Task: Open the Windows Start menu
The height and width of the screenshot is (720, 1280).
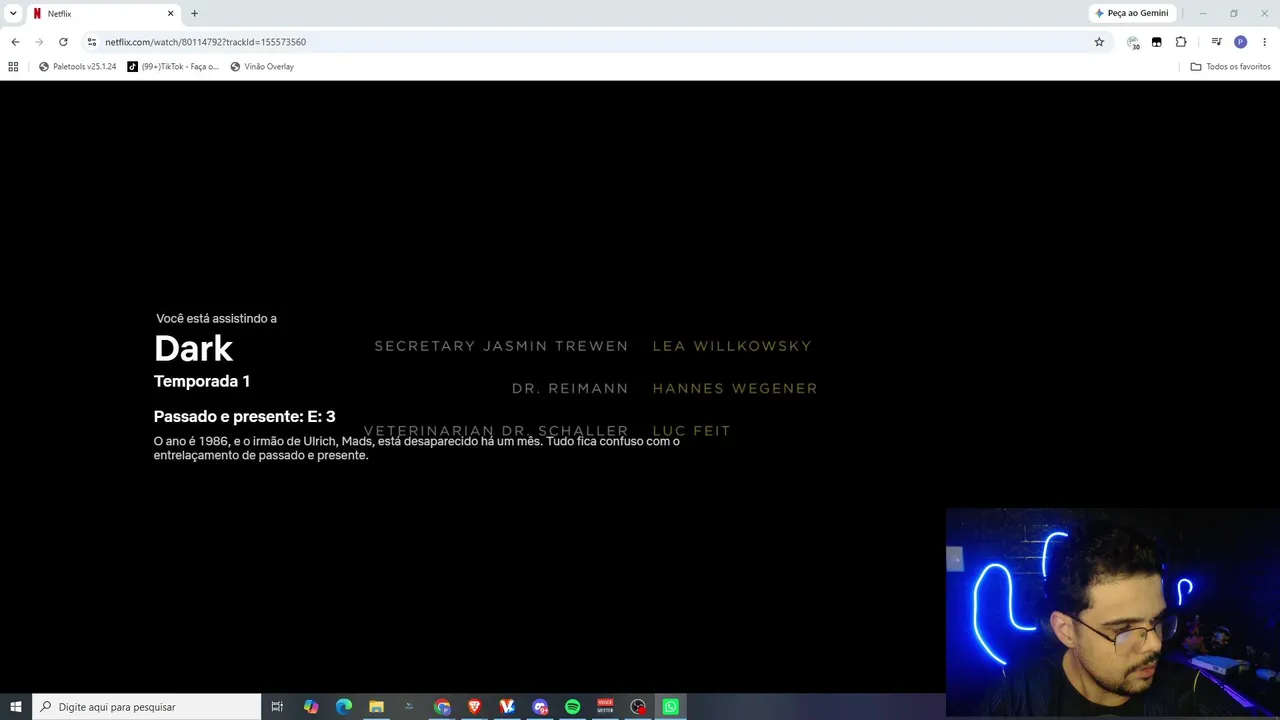Action: (16, 707)
